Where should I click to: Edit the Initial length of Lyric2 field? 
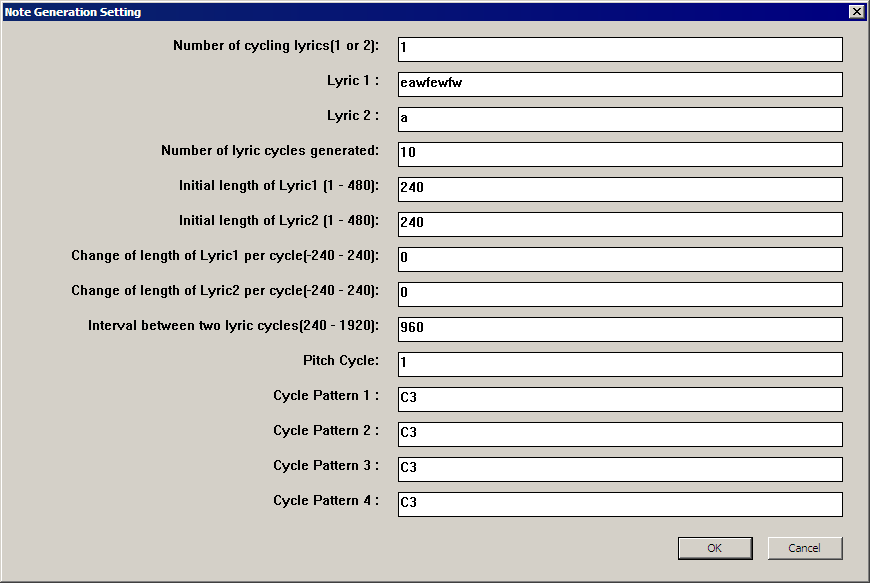tap(620, 224)
